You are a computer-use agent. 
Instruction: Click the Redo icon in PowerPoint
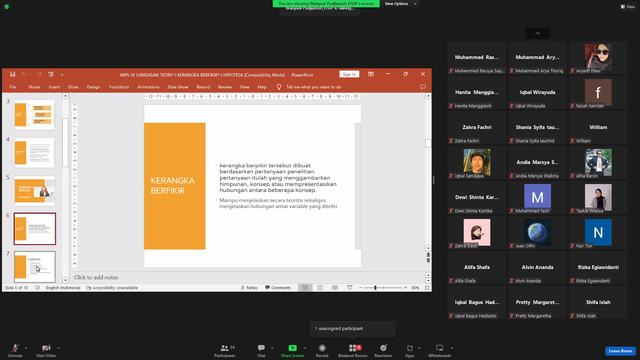pyautogui.click(x=39, y=74)
